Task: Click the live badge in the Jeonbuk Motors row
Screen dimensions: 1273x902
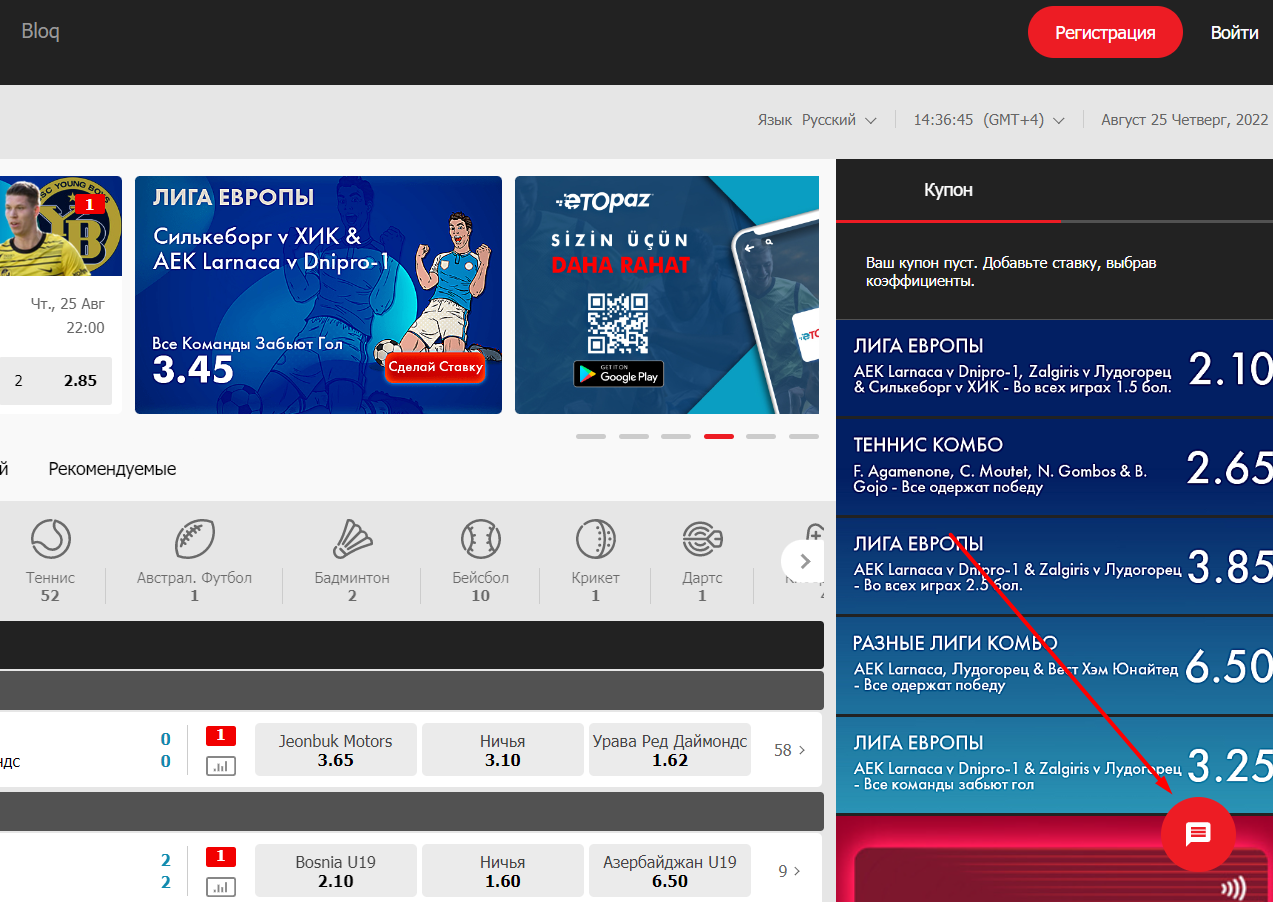Action: point(221,736)
